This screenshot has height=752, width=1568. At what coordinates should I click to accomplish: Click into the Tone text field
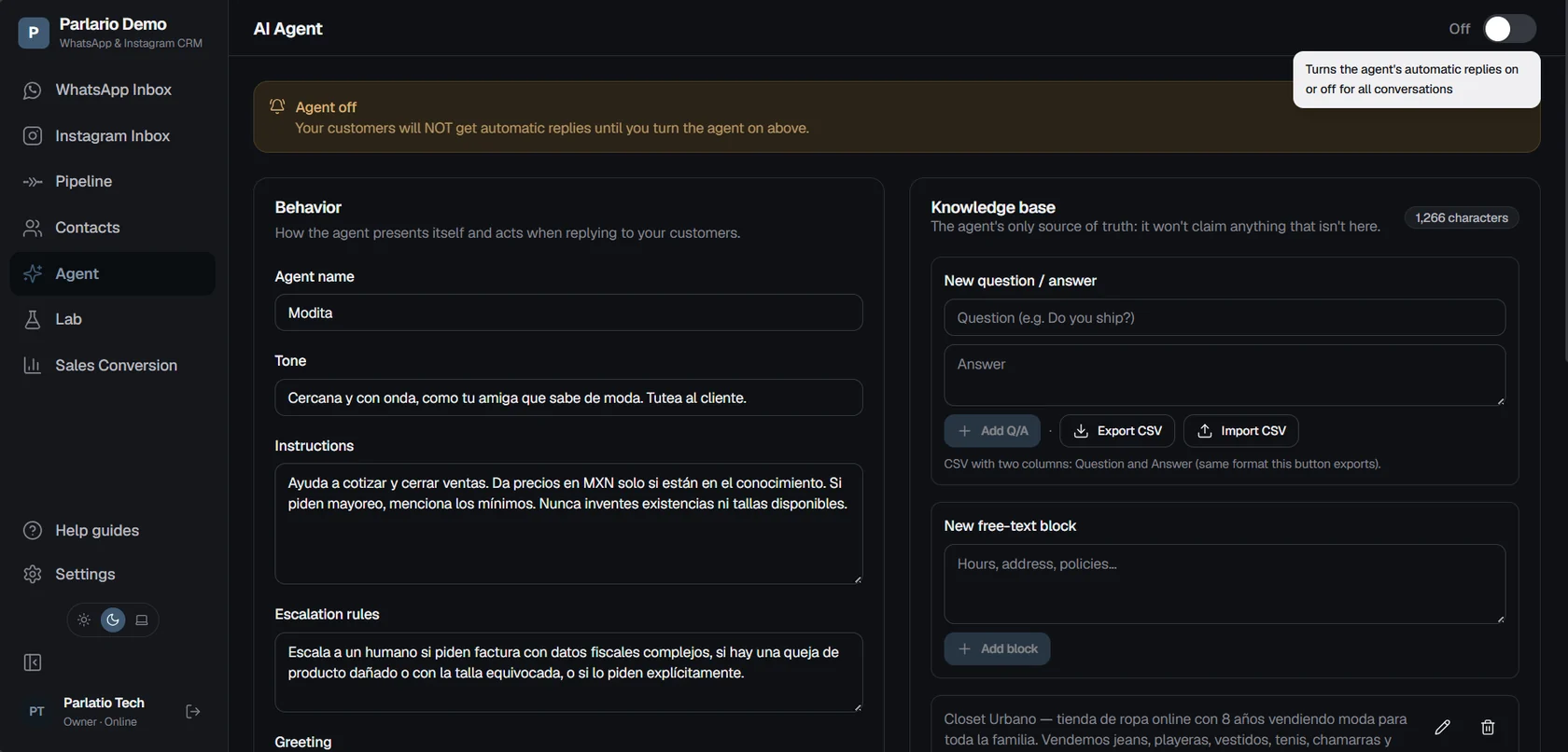(x=568, y=397)
